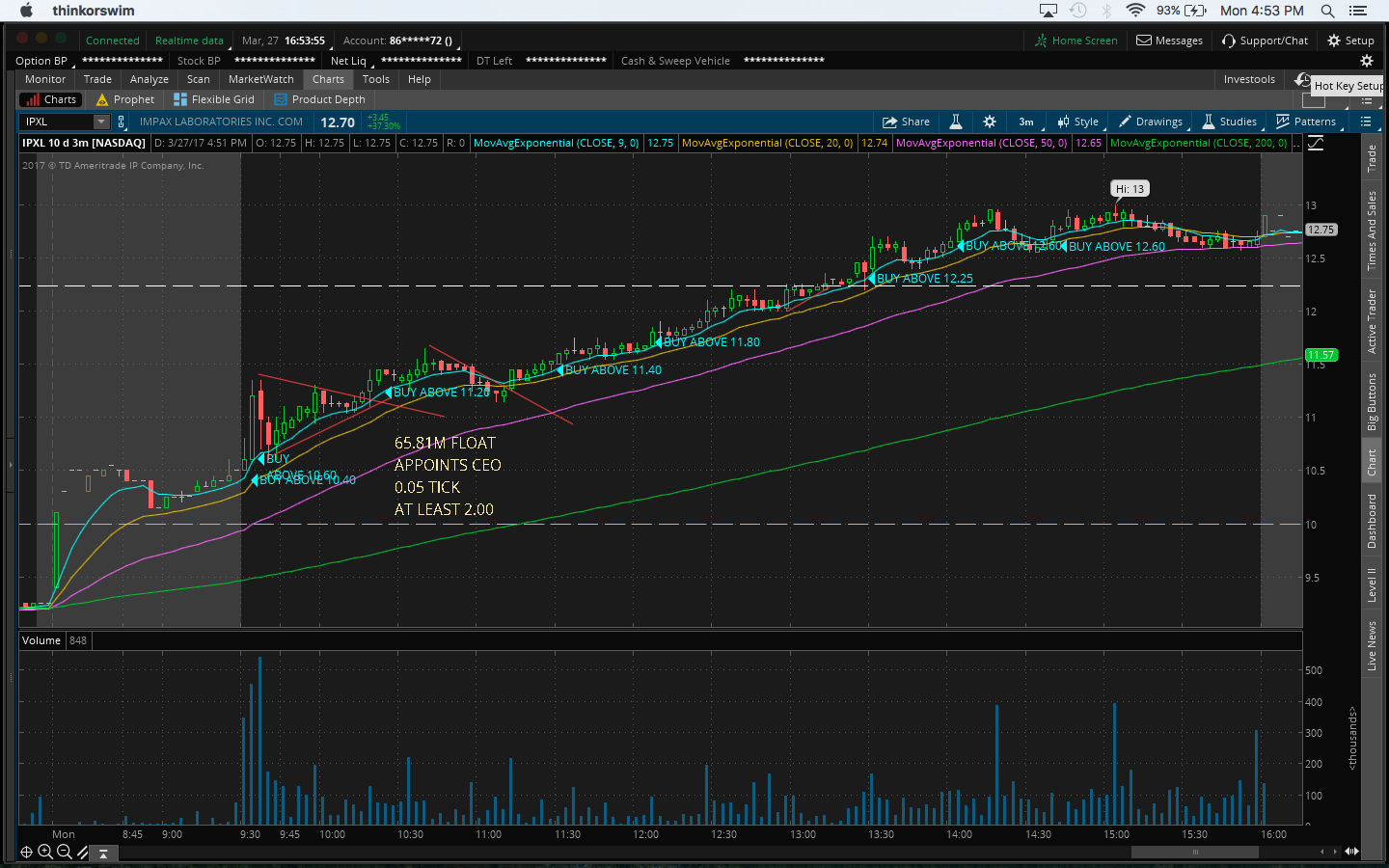Click the expand time axis arrows icon
The width and height of the screenshot is (1389, 868).
[x=1352, y=852]
